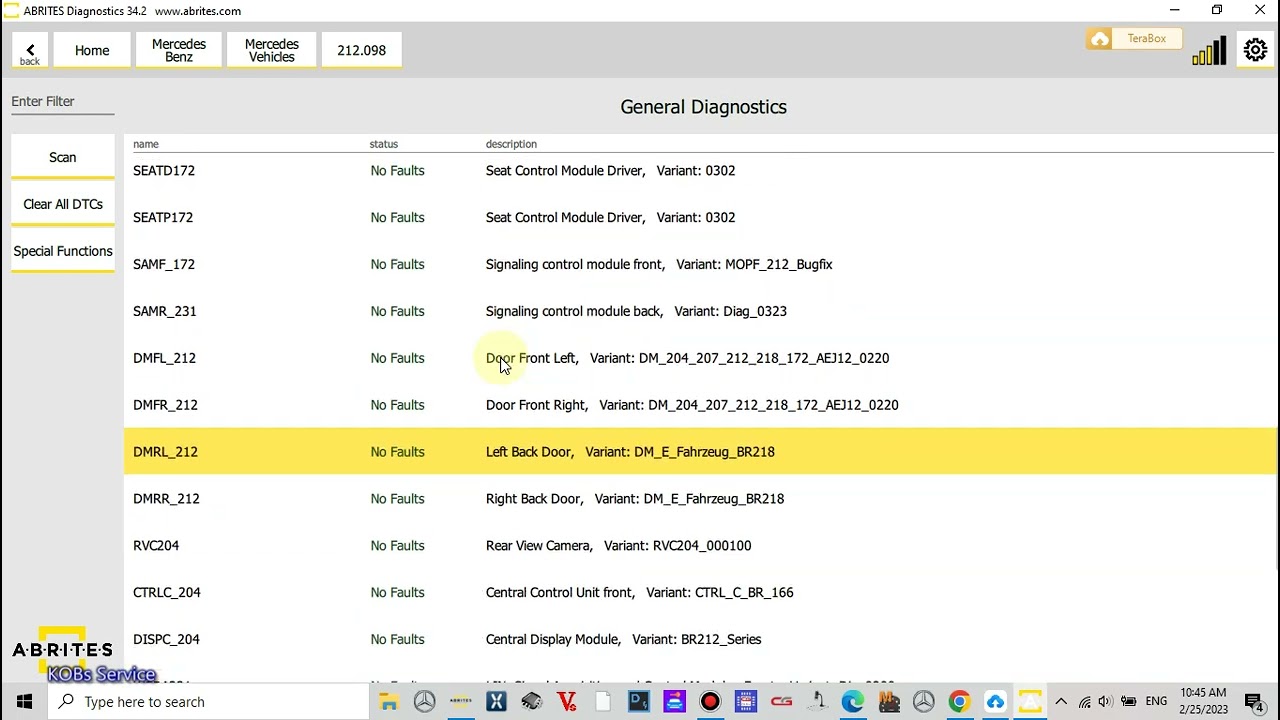The width and height of the screenshot is (1280, 720).
Task: Open clock showing 10:45 AM
Action: [x=1203, y=702]
